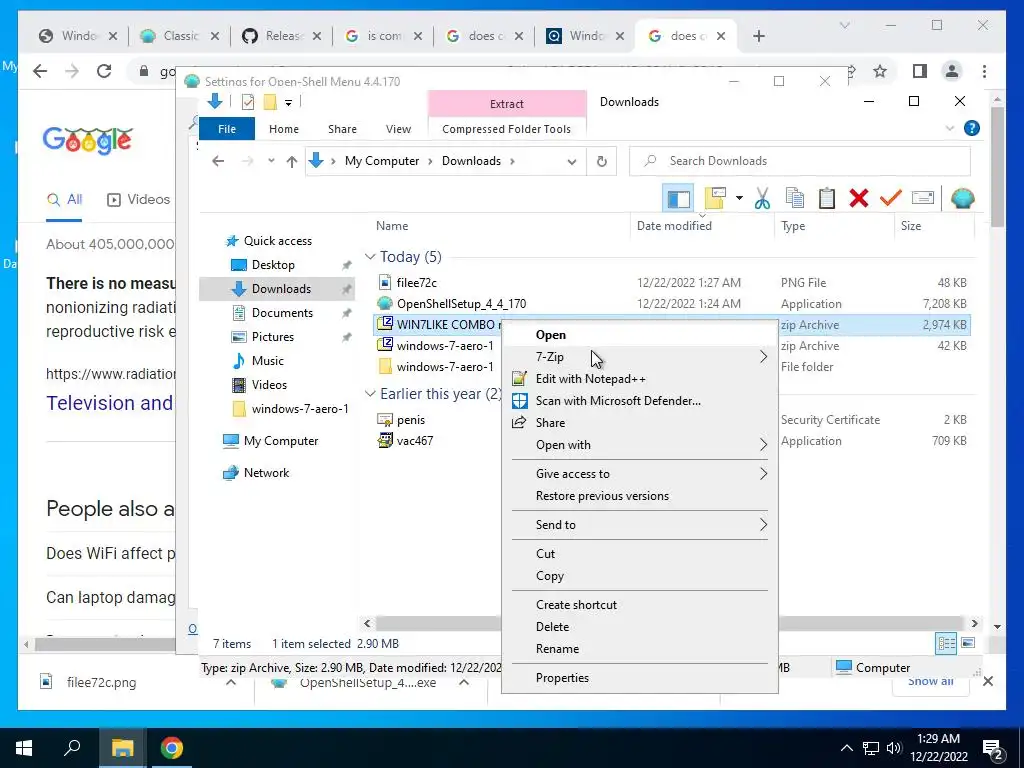
Task: Reload the page in Chrome
Action: (104, 71)
